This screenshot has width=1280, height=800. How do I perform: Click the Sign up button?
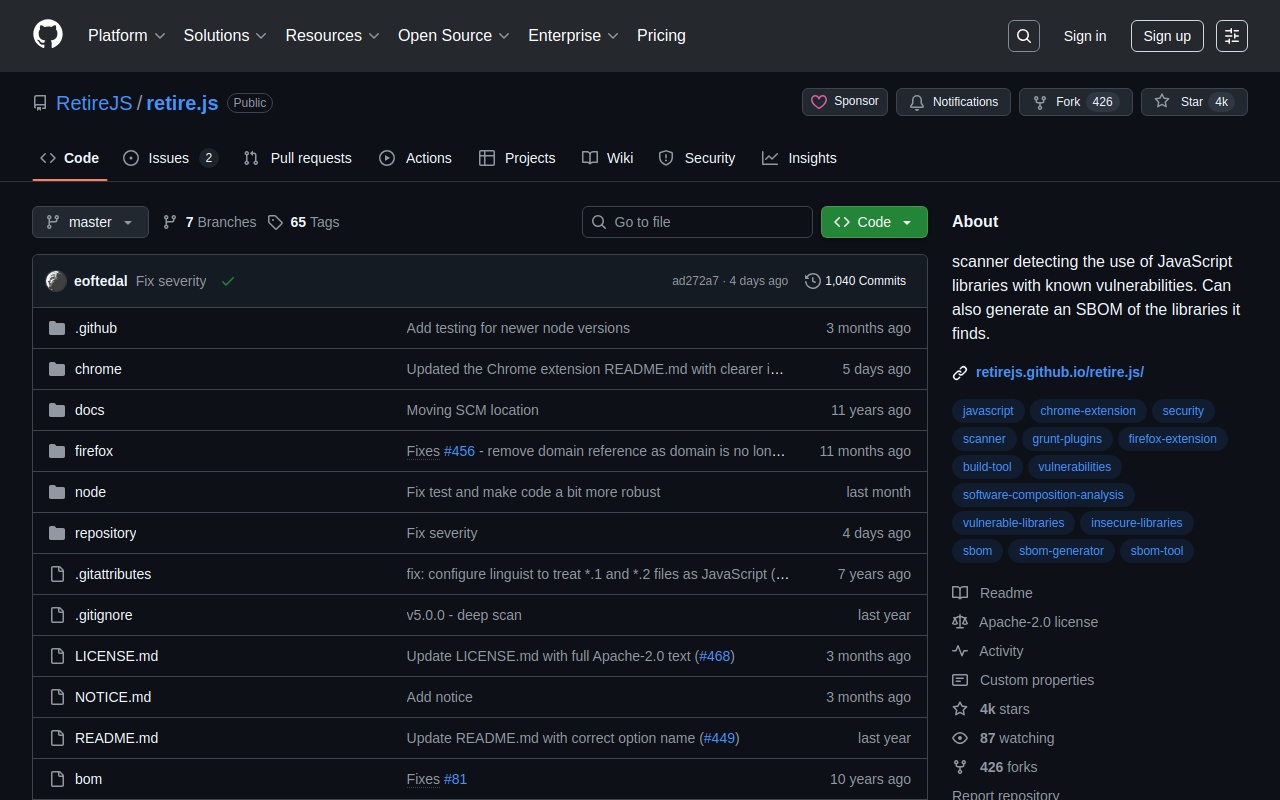click(x=1167, y=36)
